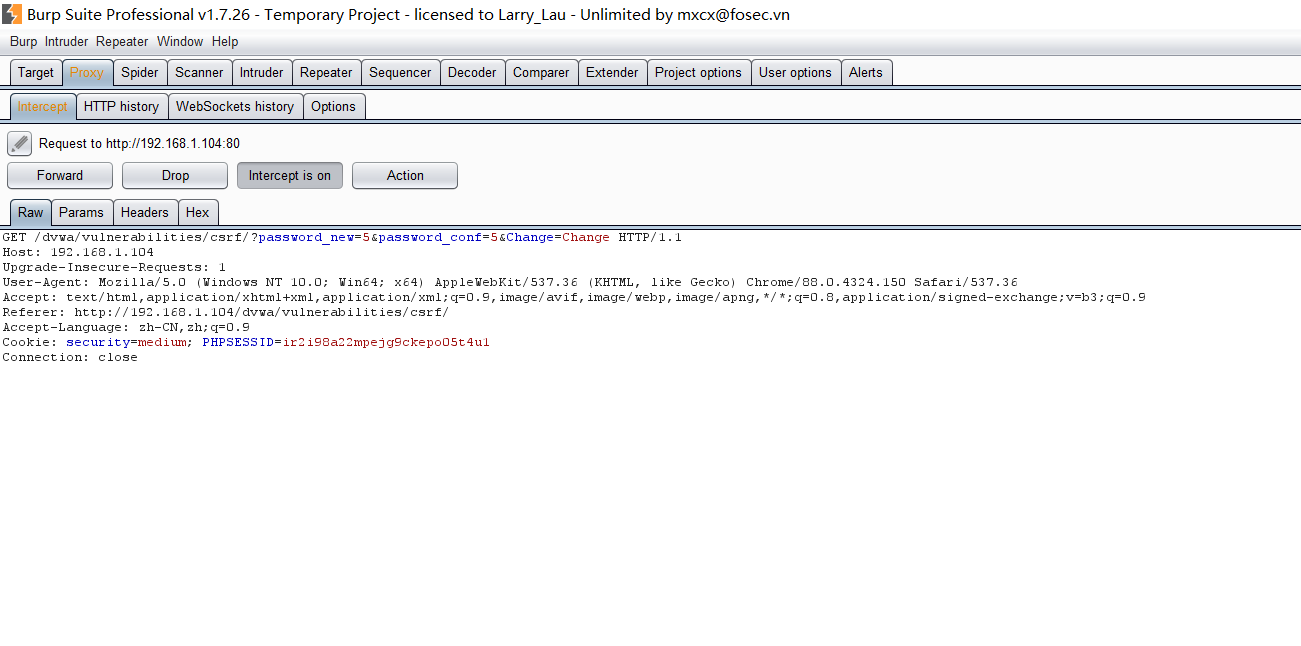Open the Intruder menu in menu bar

pyautogui.click(x=66, y=42)
